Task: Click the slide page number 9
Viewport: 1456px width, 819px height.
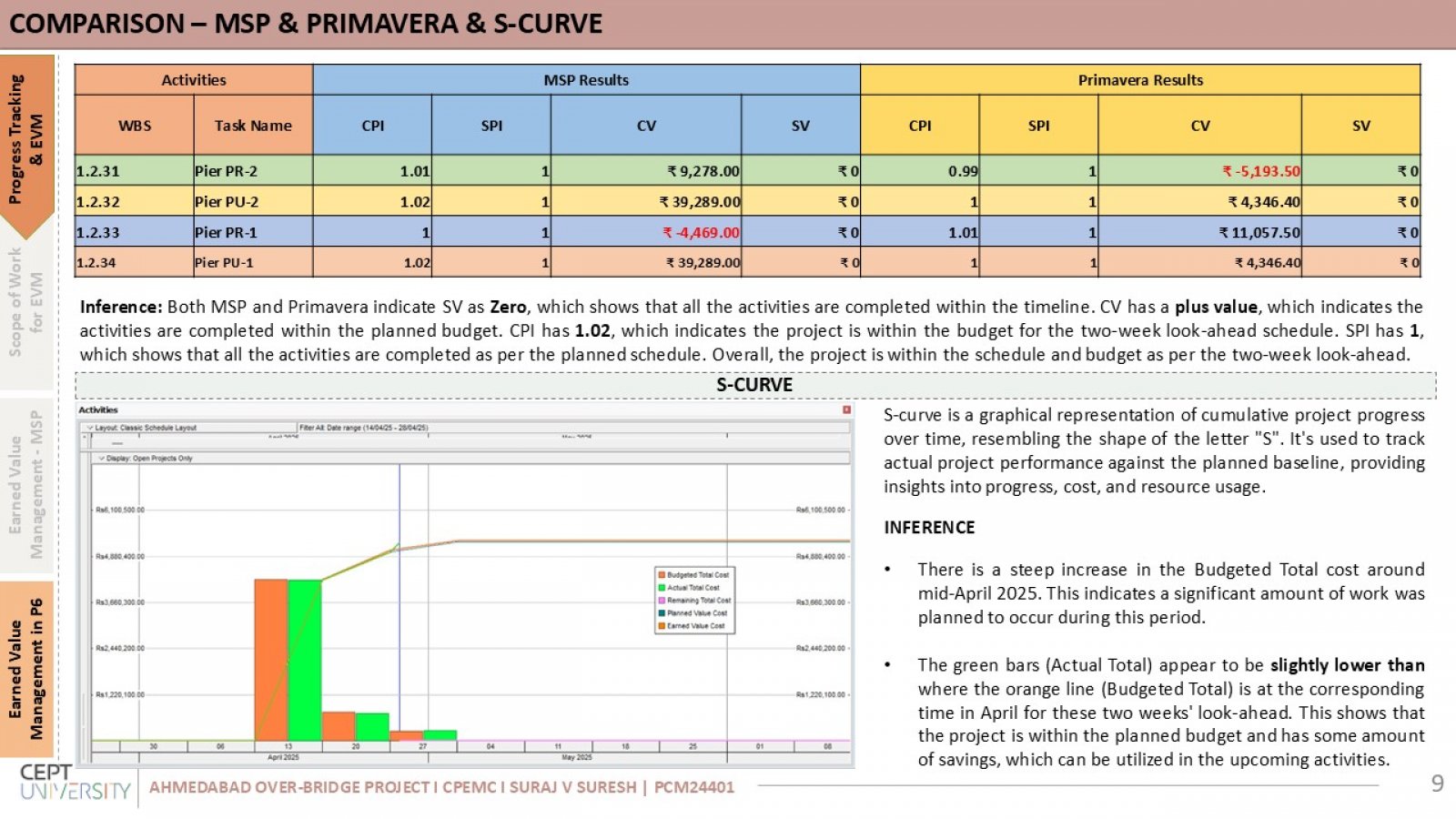Action: click(x=1437, y=784)
